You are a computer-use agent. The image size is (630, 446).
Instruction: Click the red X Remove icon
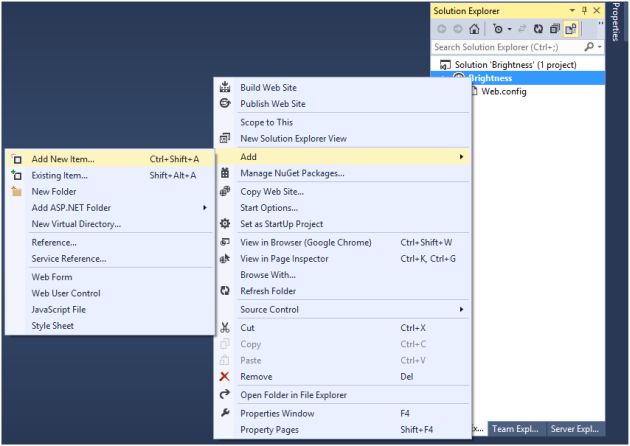pos(225,376)
